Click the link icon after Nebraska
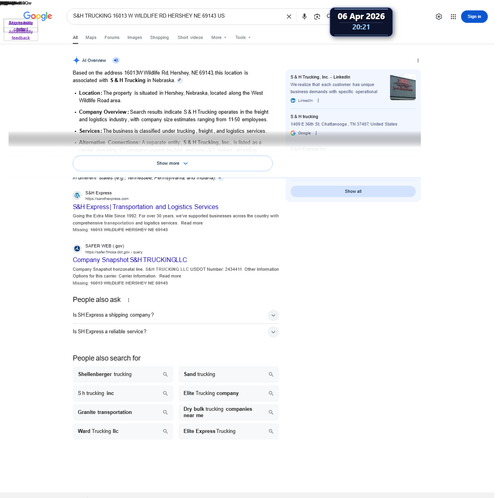Viewport: 500px width, 498px height. tap(179, 80)
